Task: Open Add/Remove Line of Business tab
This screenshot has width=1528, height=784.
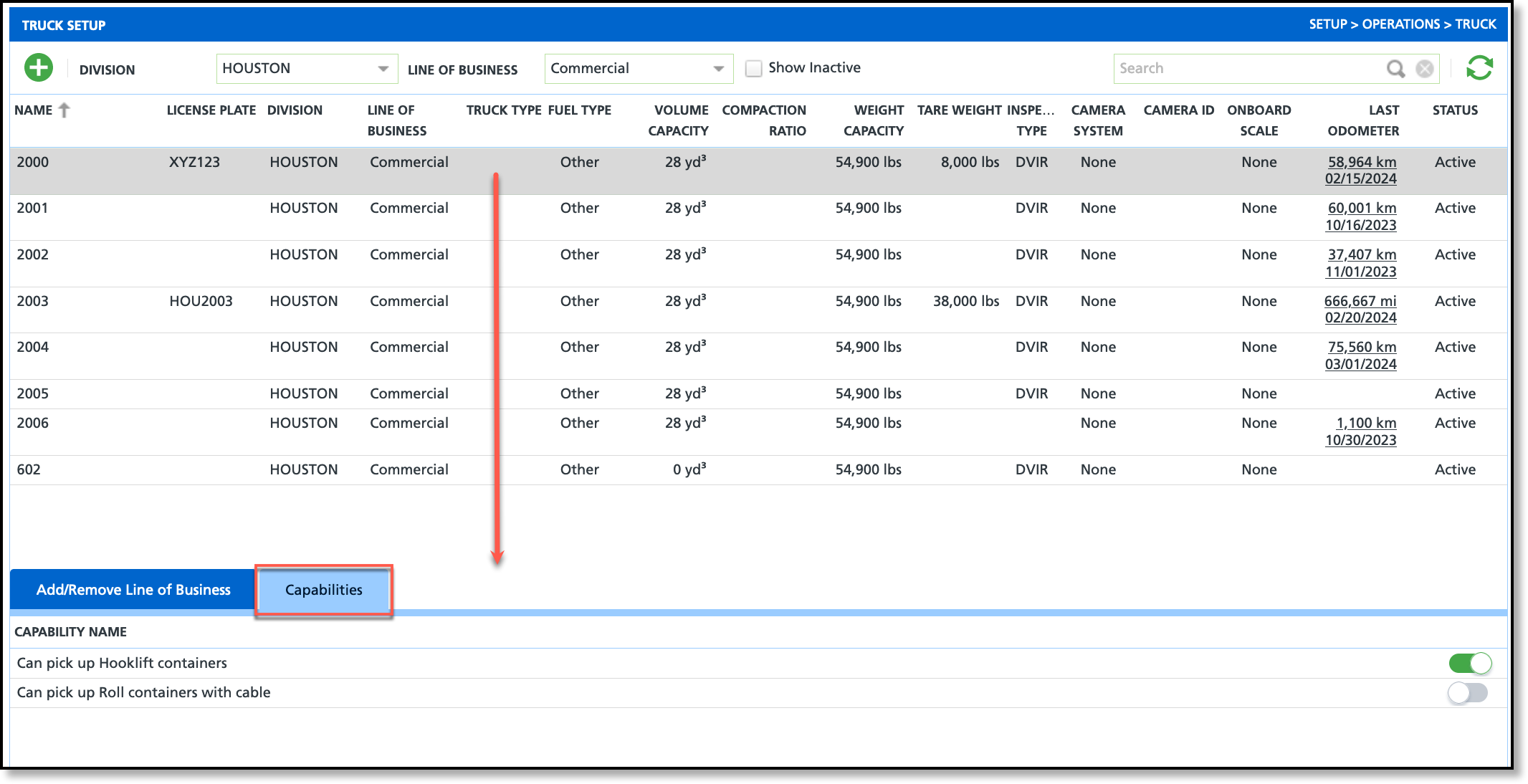Action: [133, 590]
